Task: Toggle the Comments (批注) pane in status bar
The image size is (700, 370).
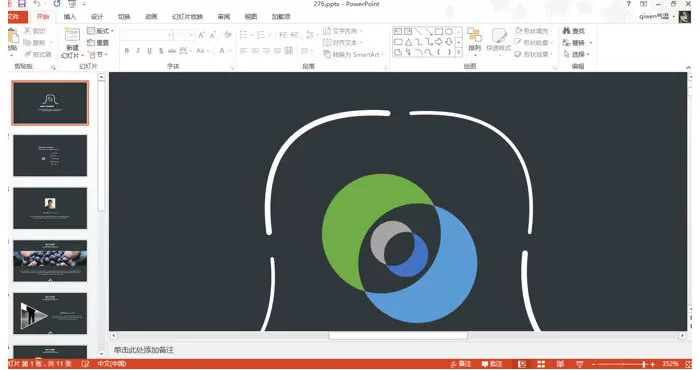Action: 492,364
